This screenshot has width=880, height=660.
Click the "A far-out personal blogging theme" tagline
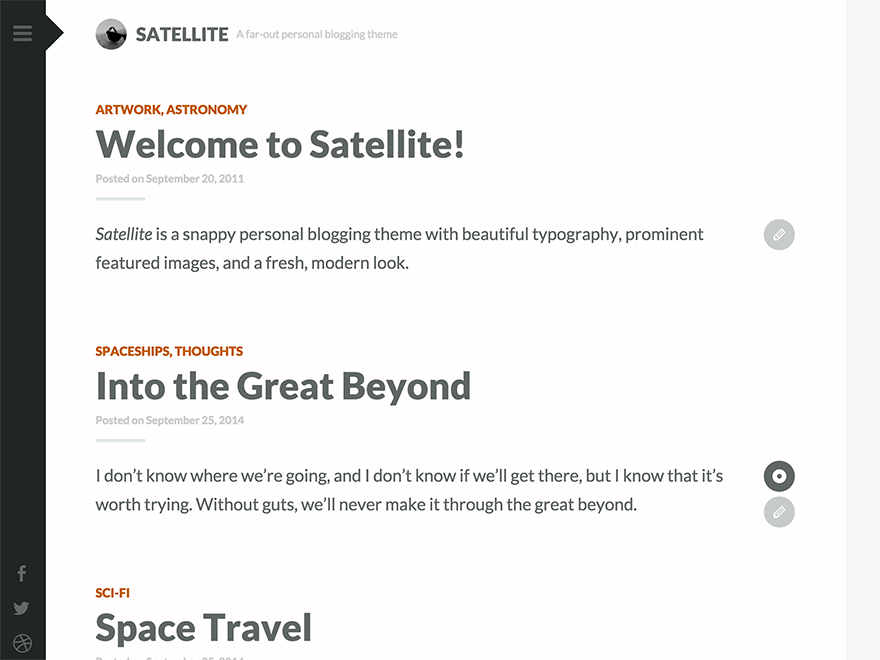point(316,33)
